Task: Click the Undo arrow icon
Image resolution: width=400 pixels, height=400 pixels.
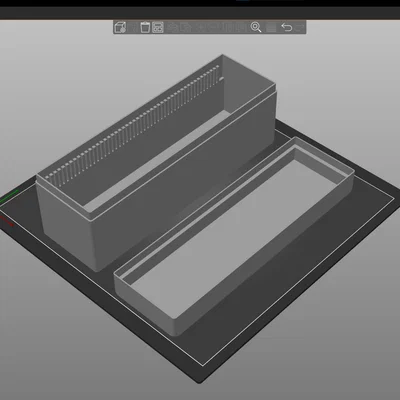Action: coord(287,27)
